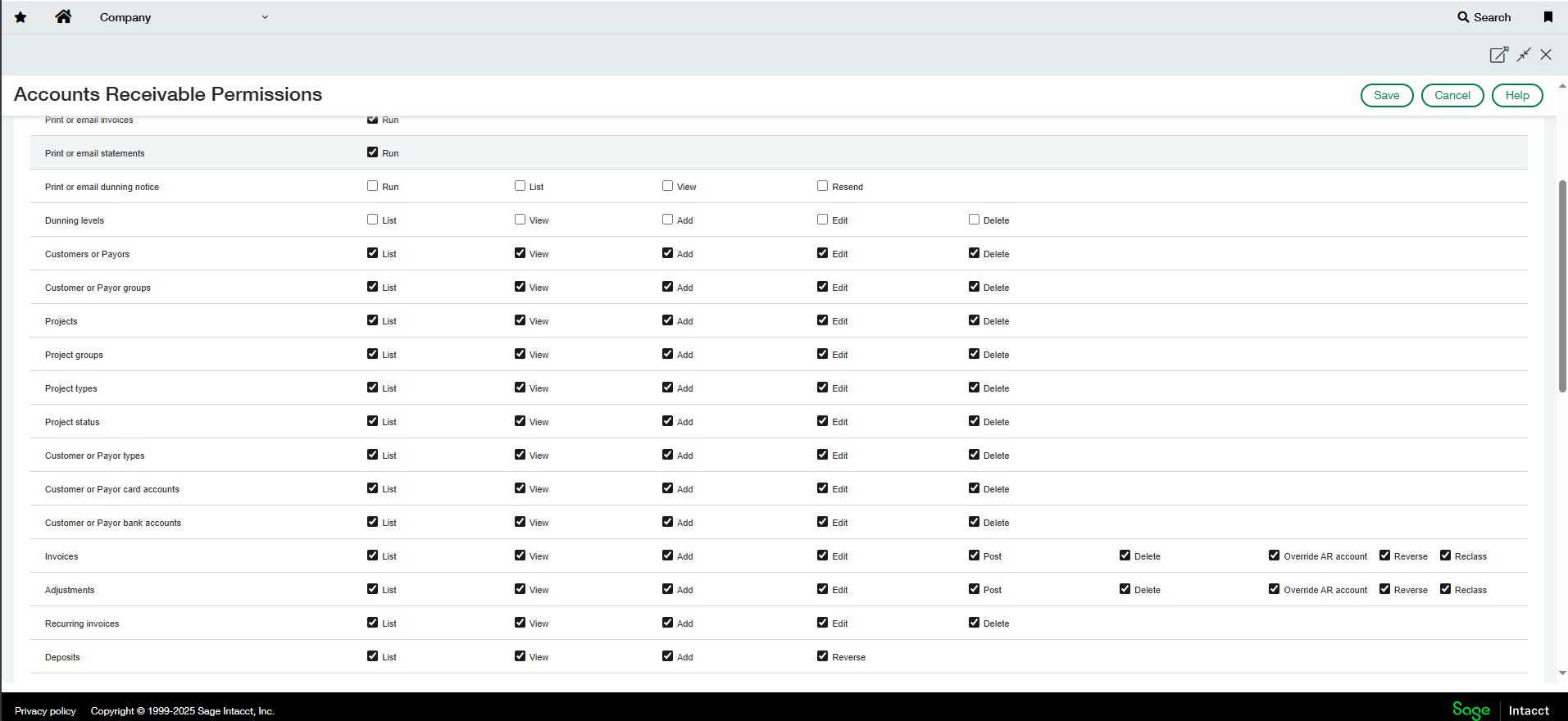Open the Privacy policy link

coord(45,711)
